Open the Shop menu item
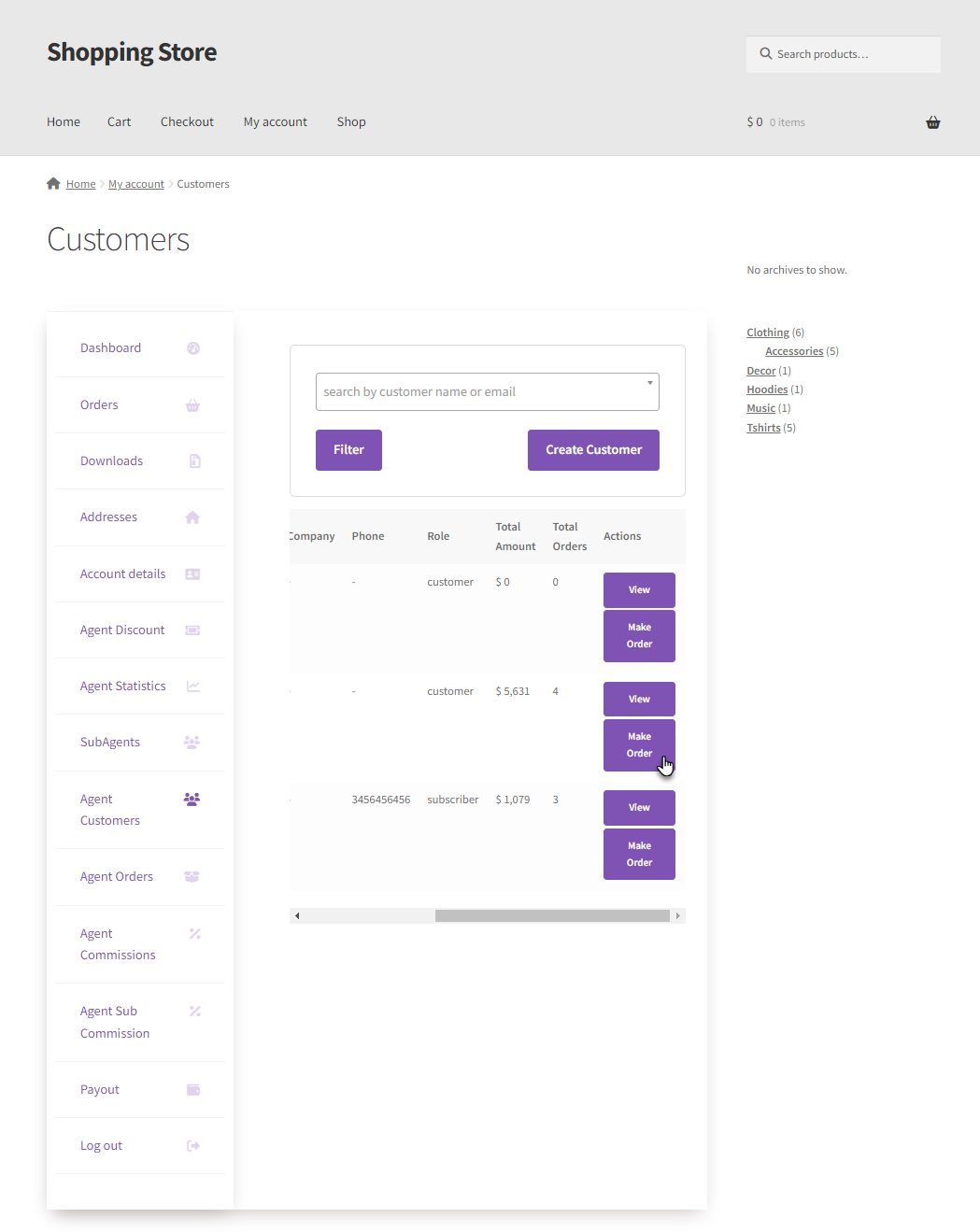This screenshot has height=1232, width=980. click(351, 122)
